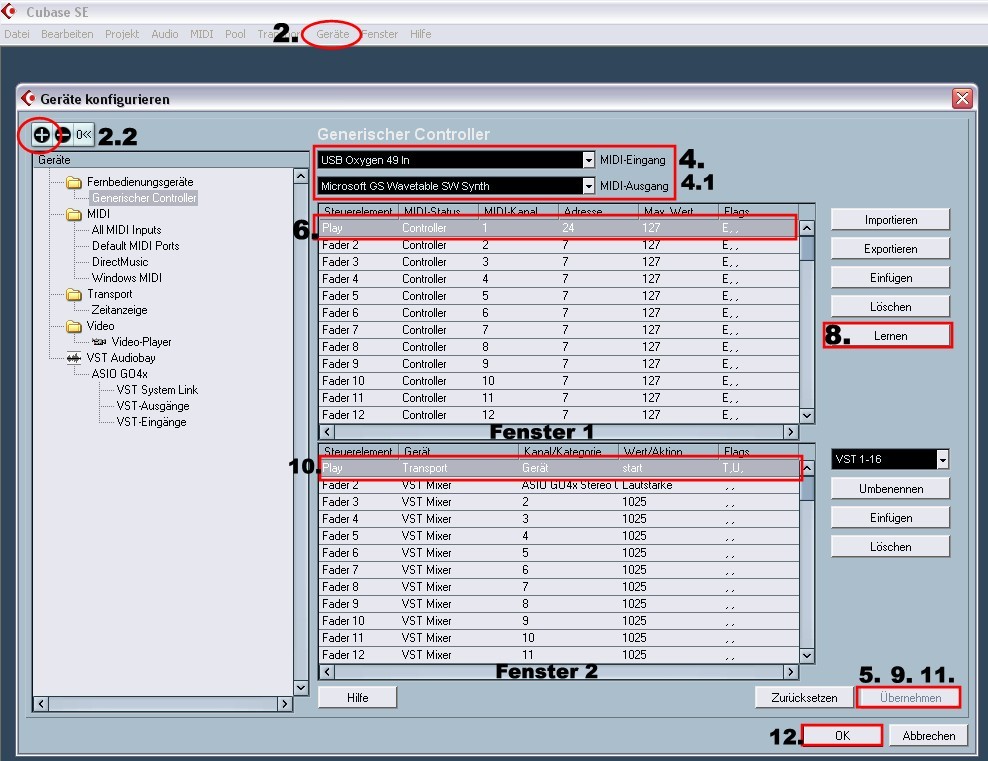Screen dimensions: 988x761
Task: Select Zeitanzeige in the tree
Action: point(119,310)
